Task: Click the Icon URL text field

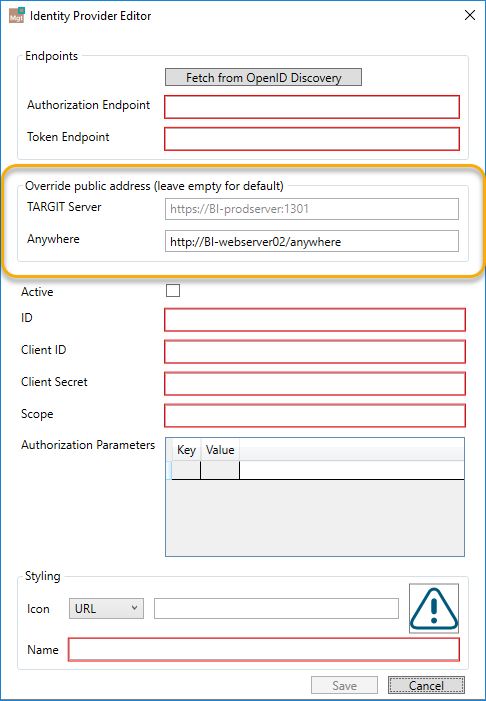Action: tap(276, 608)
